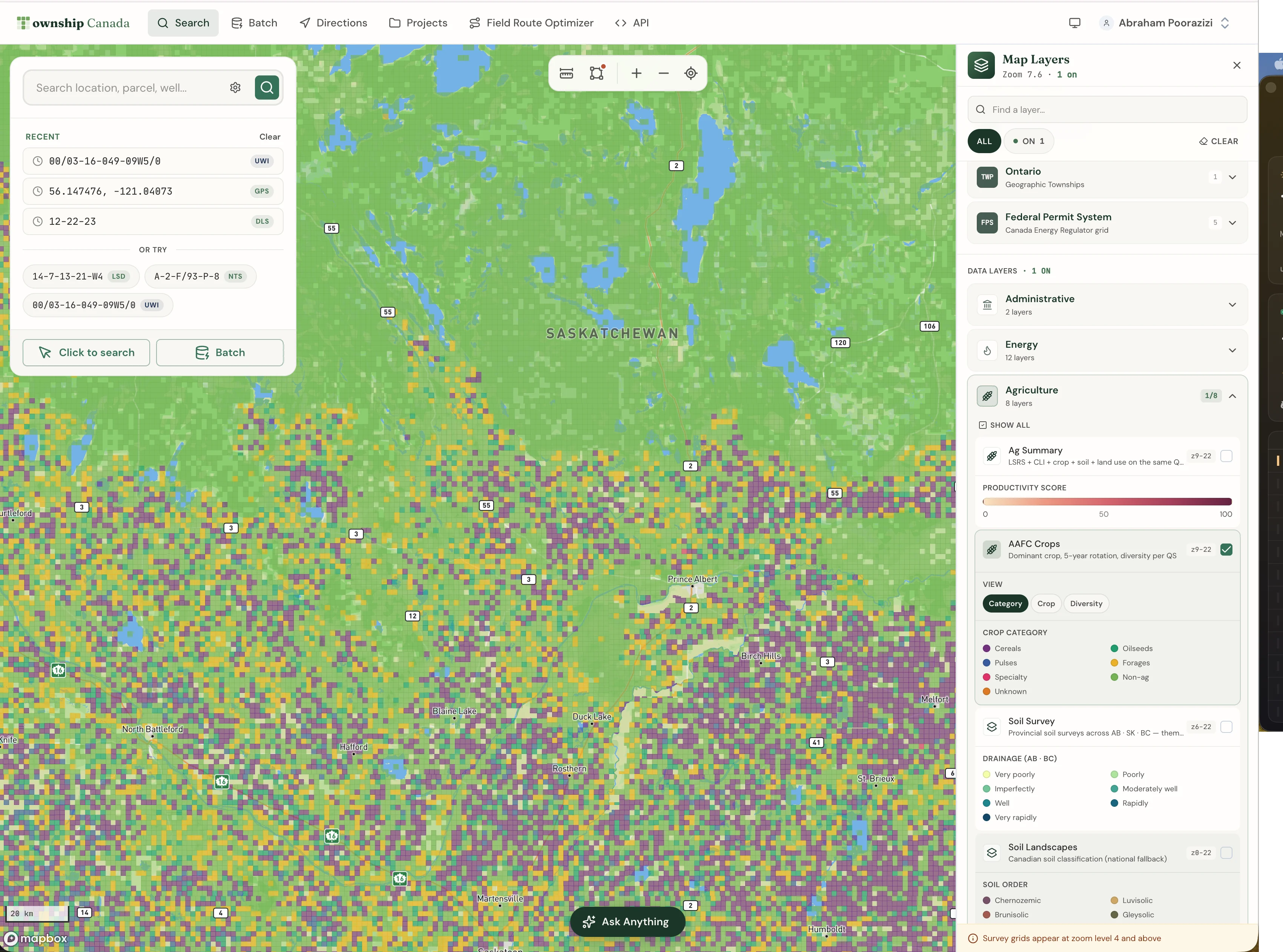The image size is (1283, 952).
Task: Click the Click to search button
Action: (x=86, y=353)
